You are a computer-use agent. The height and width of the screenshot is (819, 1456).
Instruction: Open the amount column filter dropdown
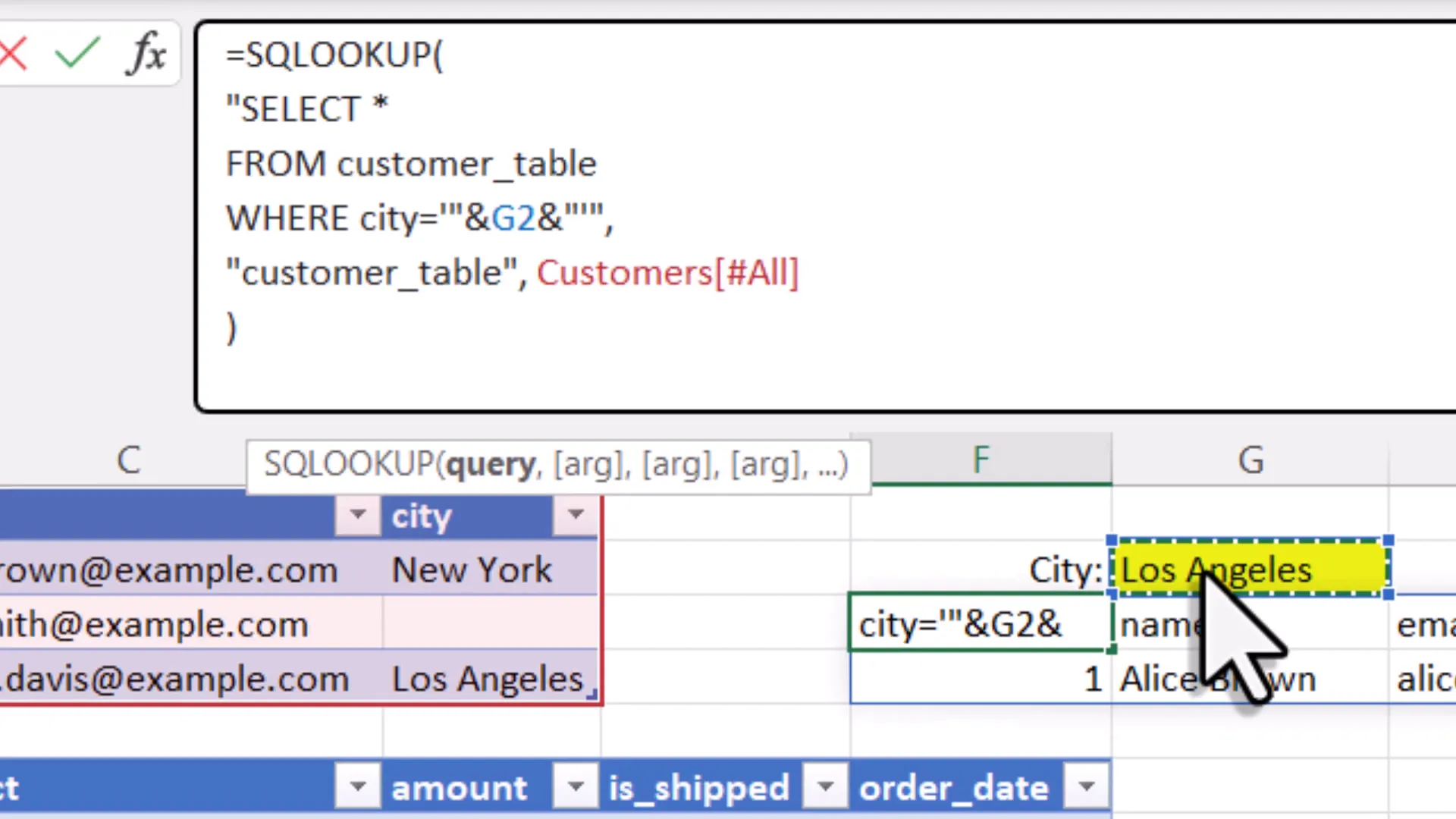(576, 787)
